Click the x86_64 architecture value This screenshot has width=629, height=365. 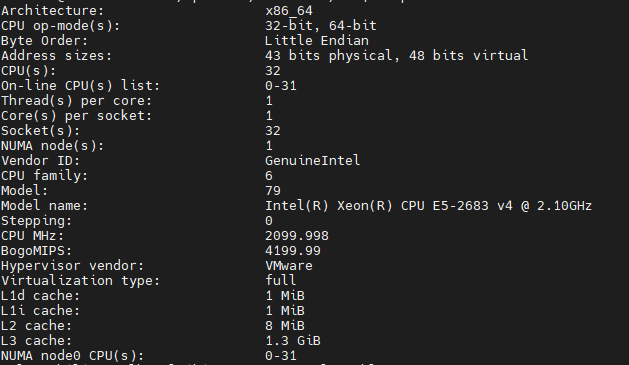[x=289, y=11]
